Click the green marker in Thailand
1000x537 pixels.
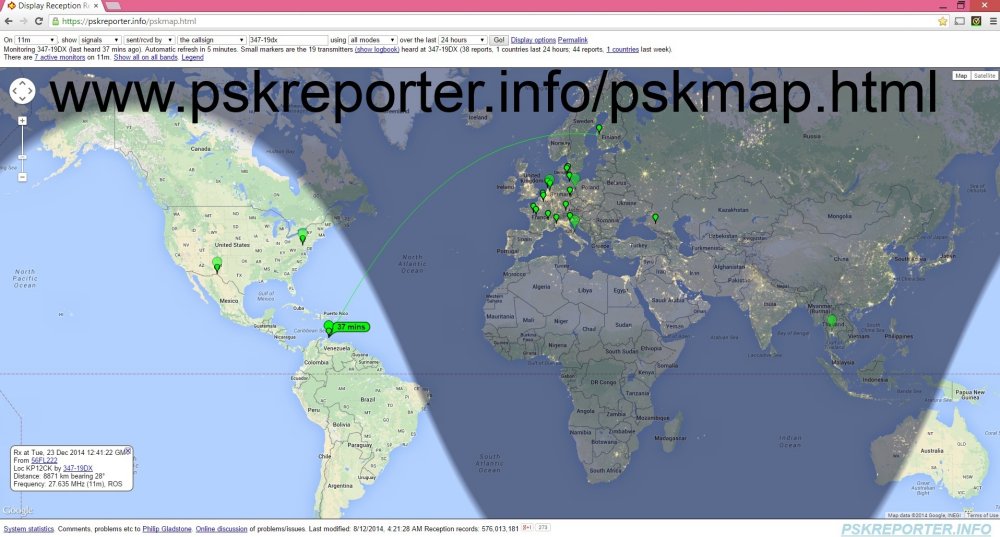(831, 321)
